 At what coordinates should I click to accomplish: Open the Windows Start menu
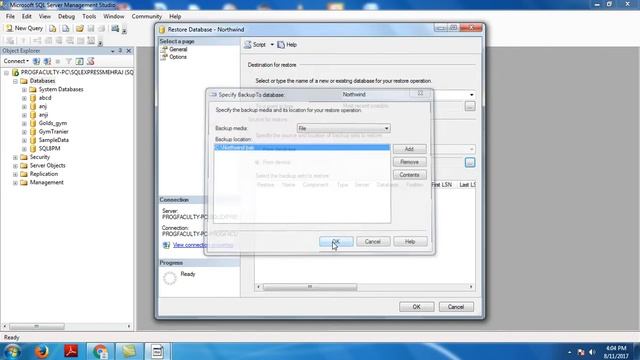point(12,351)
